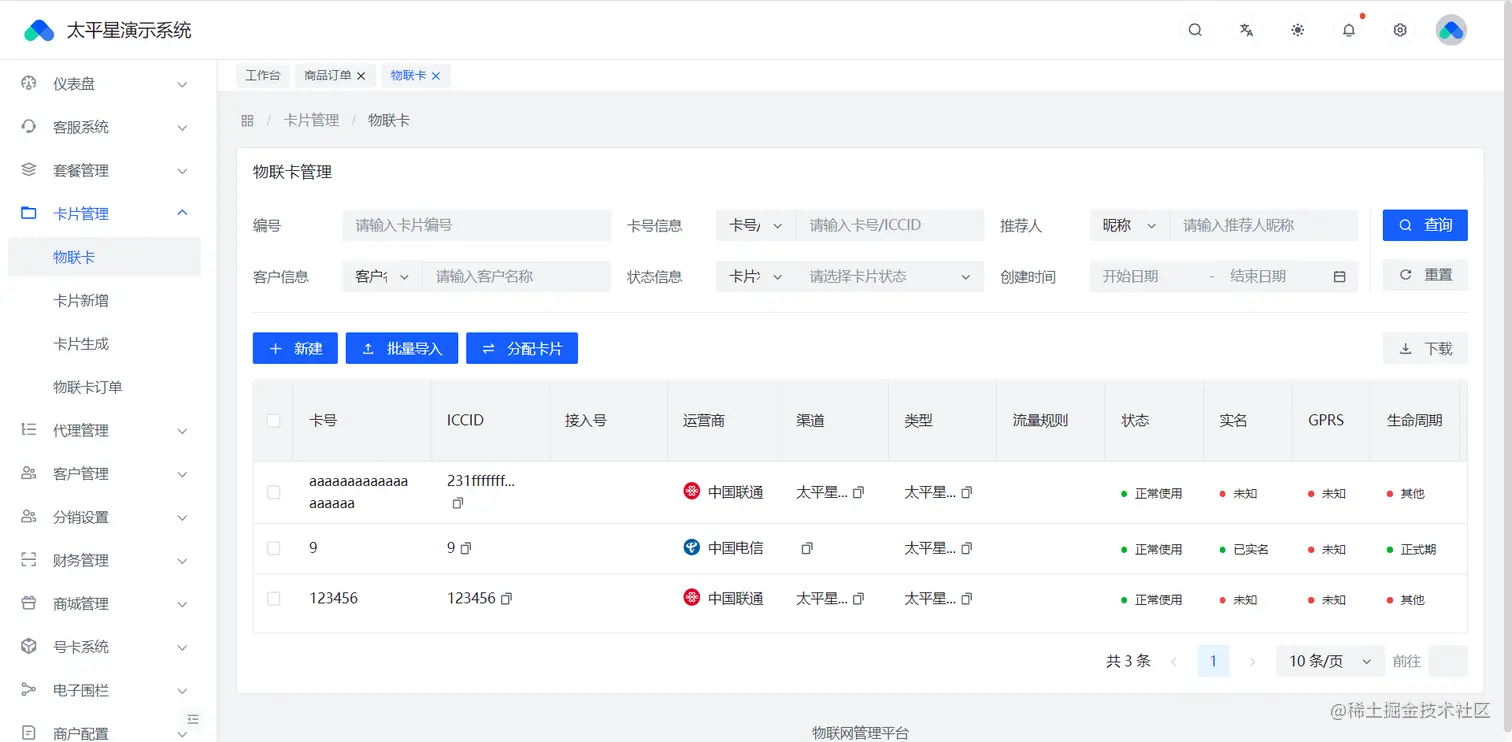
Task: Click the header search icon
Action: pyautogui.click(x=1195, y=30)
